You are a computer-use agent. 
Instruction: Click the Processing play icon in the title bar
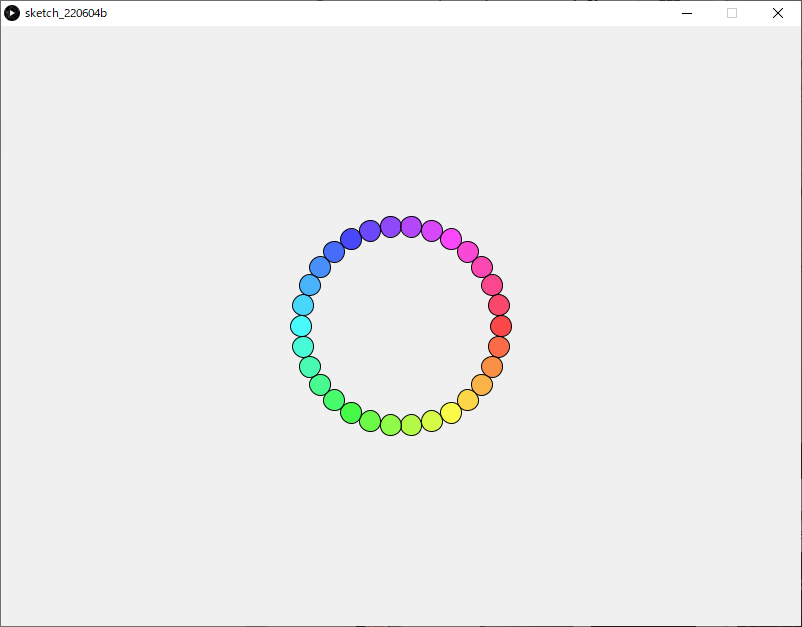tap(12, 13)
